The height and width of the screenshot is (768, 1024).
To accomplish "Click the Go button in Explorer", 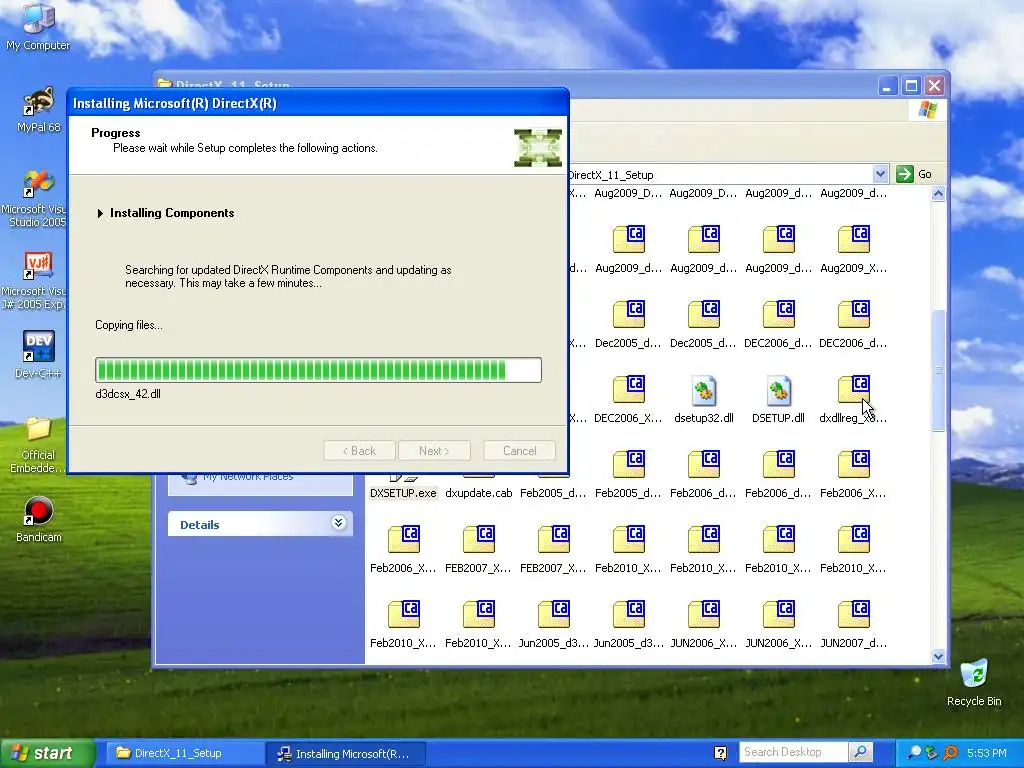I will click(915, 174).
